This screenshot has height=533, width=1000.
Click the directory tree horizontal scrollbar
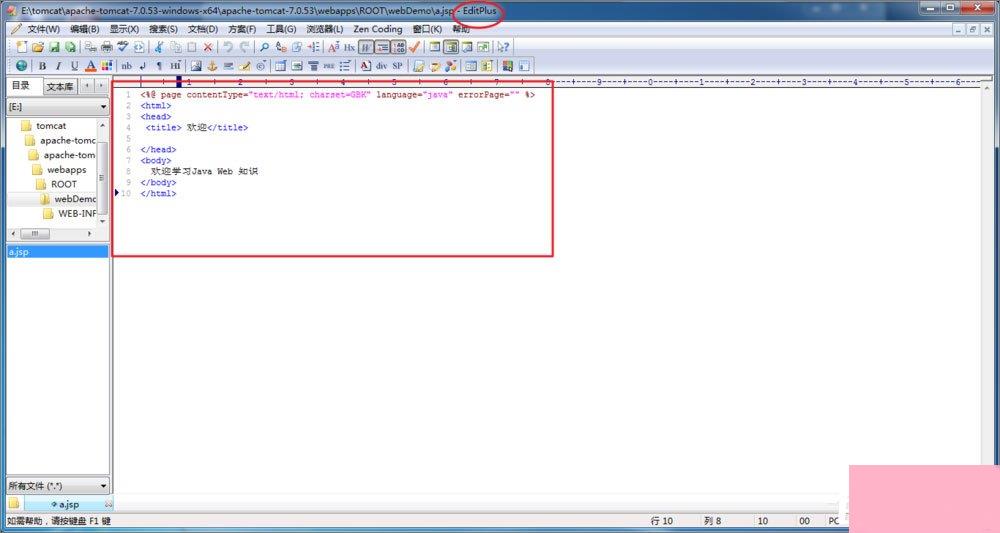pyautogui.click(x=51, y=234)
